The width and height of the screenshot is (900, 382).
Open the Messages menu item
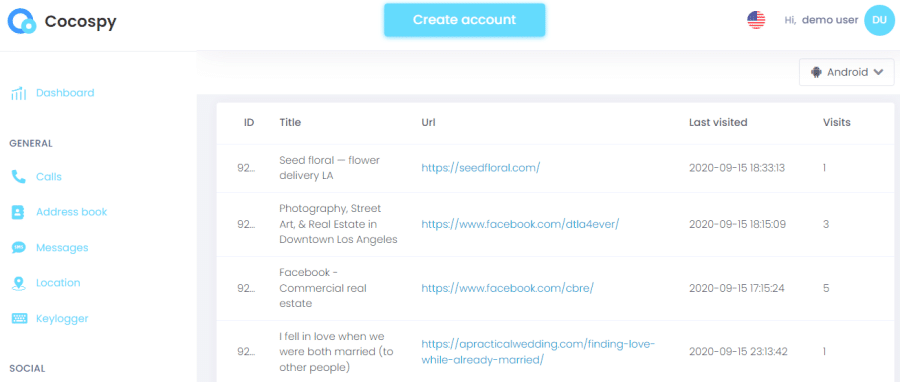[62, 248]
